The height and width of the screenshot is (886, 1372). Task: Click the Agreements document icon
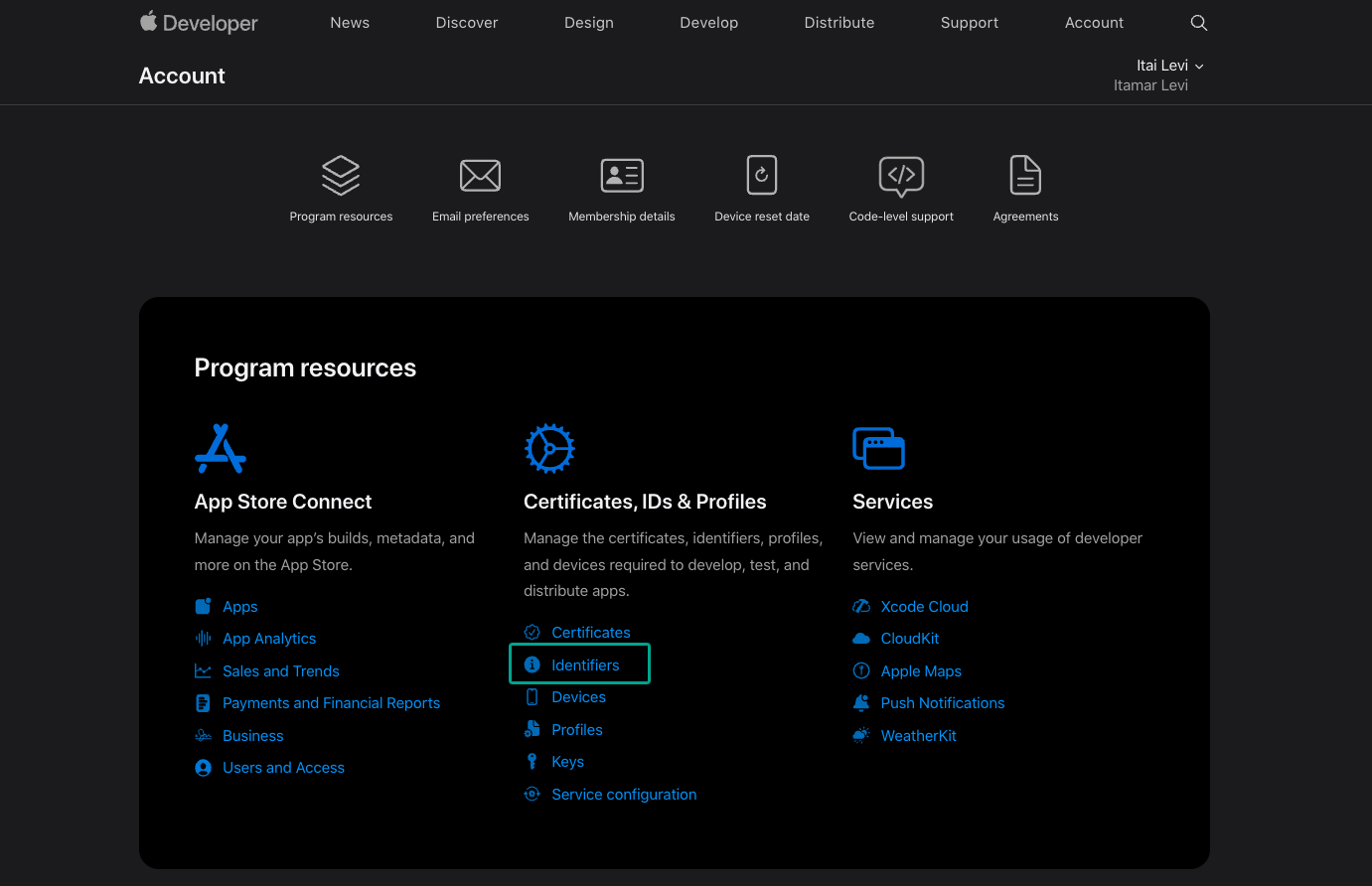click(x=1025, y=175)
